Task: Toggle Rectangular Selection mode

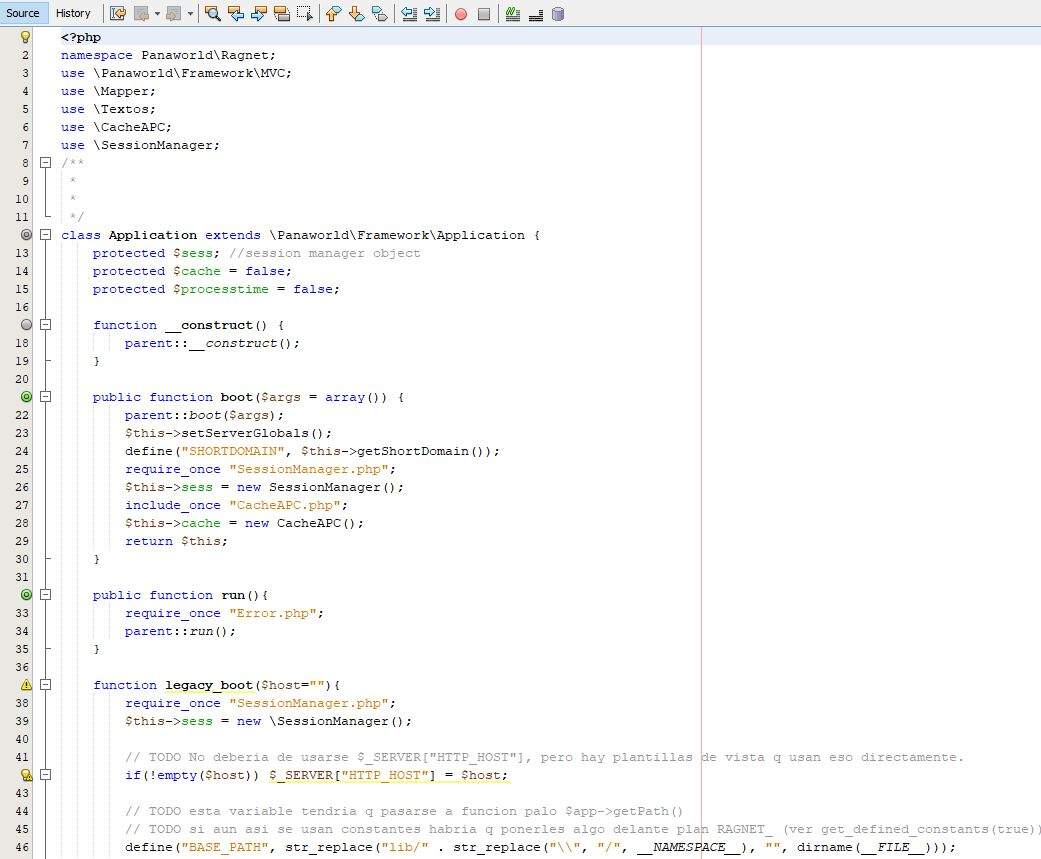Action: 305,13
